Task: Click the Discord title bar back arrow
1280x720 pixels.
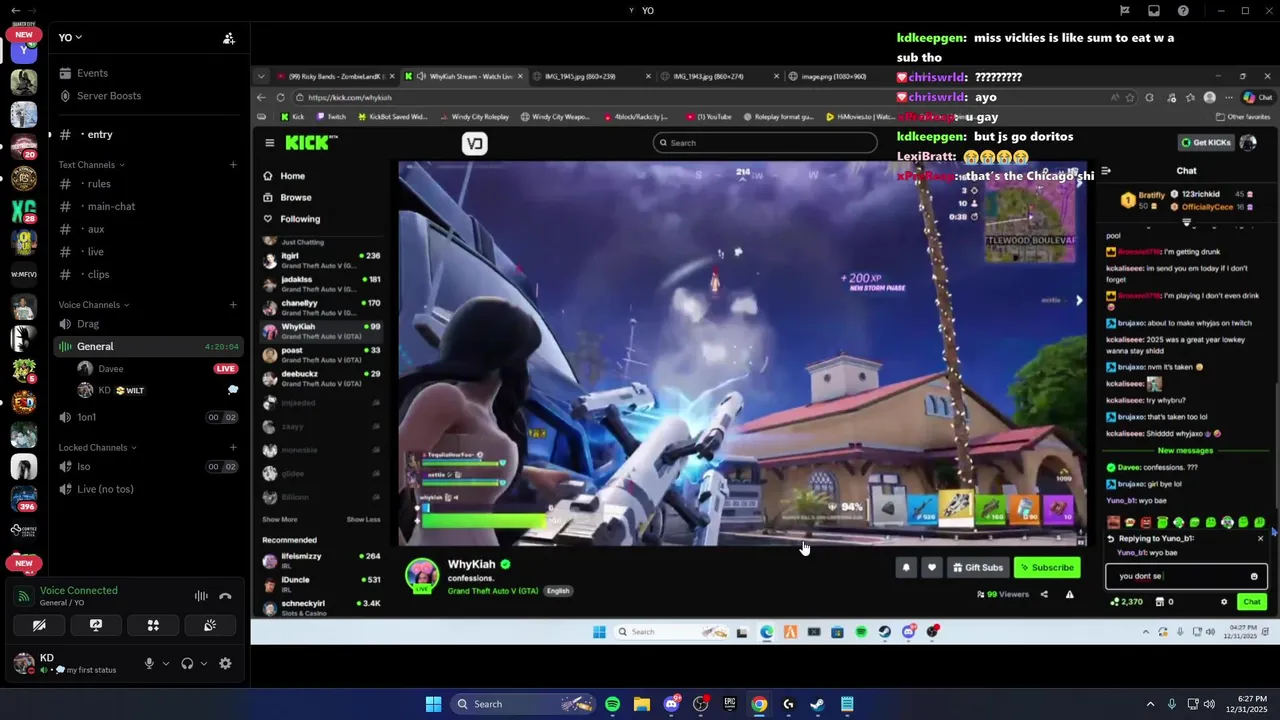Action: click(x=15, y=11)
